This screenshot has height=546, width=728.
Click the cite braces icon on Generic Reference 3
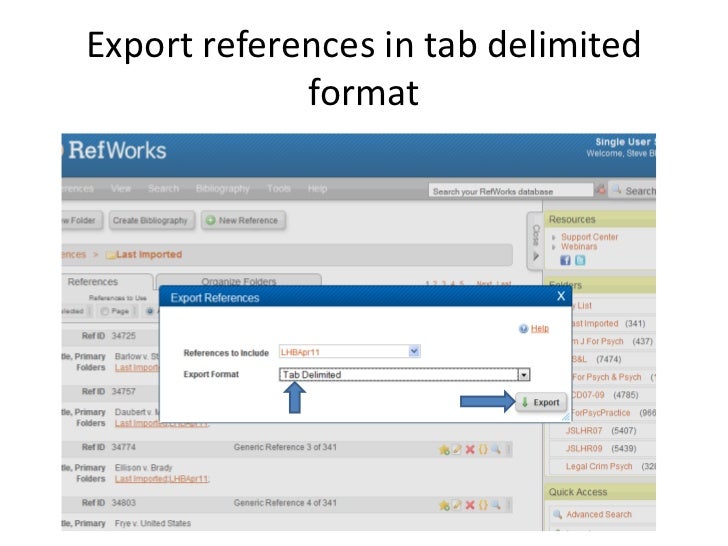483,449
